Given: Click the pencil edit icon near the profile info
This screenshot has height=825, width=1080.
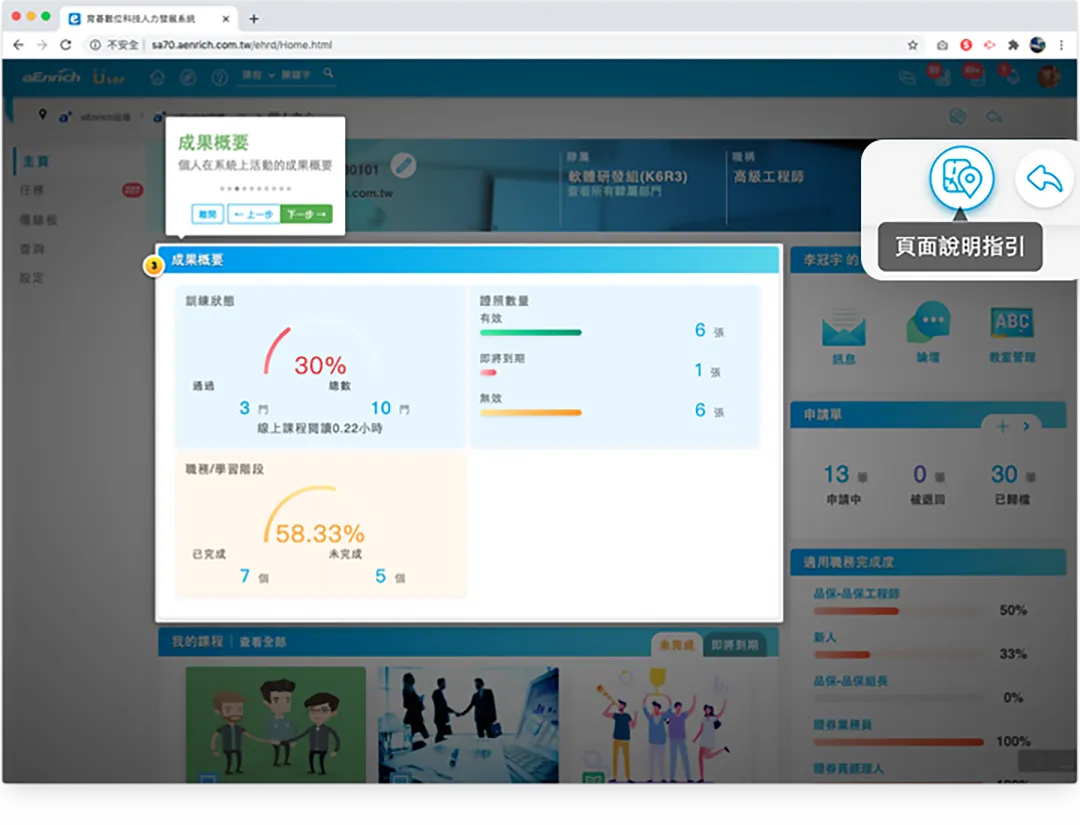Looking at the screenshot, I should [403, 167].
